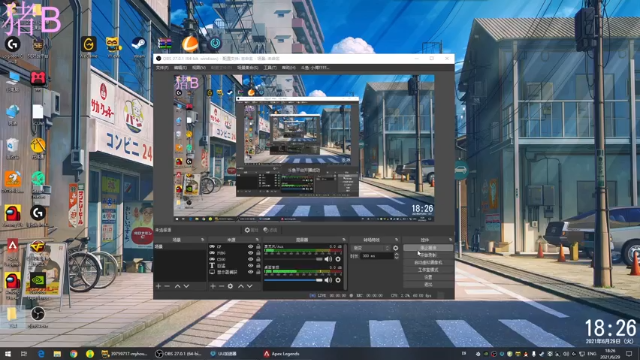Open transition properties gear icon

click(x=395, y=248)
